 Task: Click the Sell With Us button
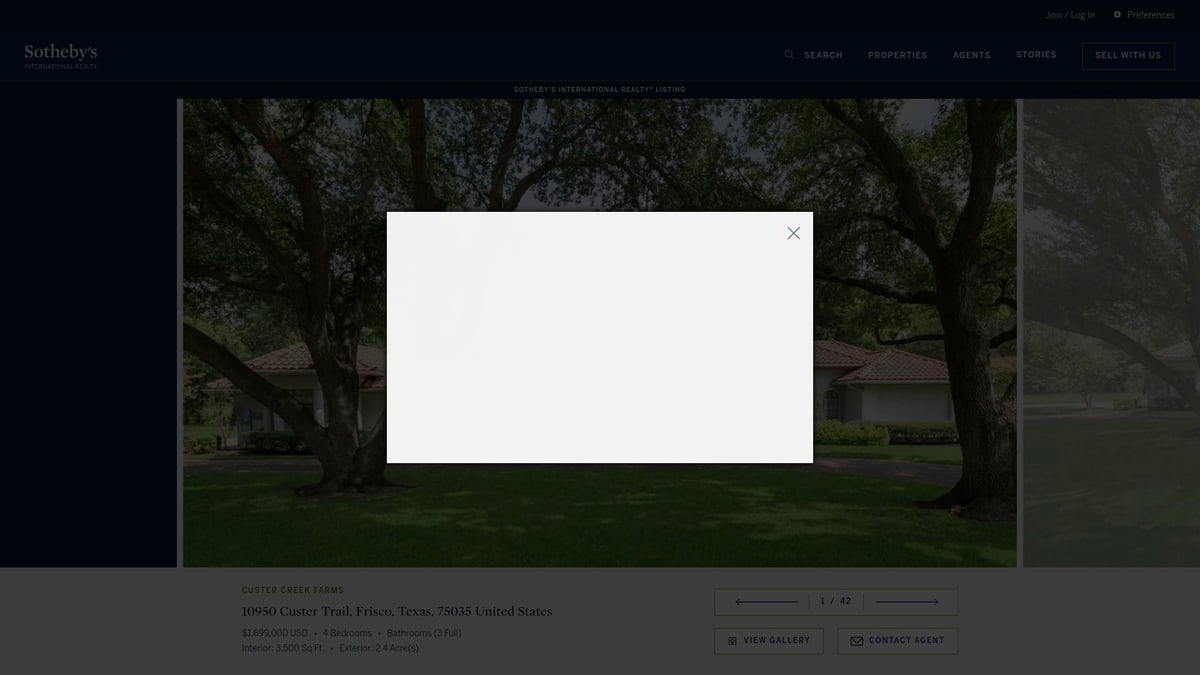(x=1128, y=55)
